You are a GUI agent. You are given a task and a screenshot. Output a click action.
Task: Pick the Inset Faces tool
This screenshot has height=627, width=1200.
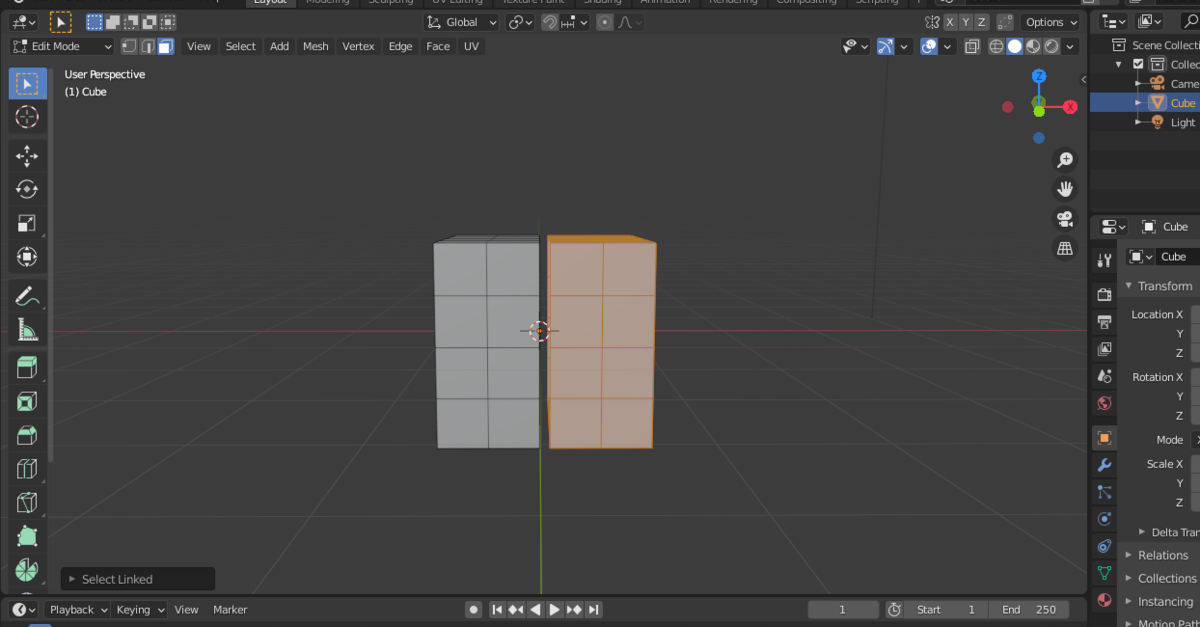coord(28,401)
